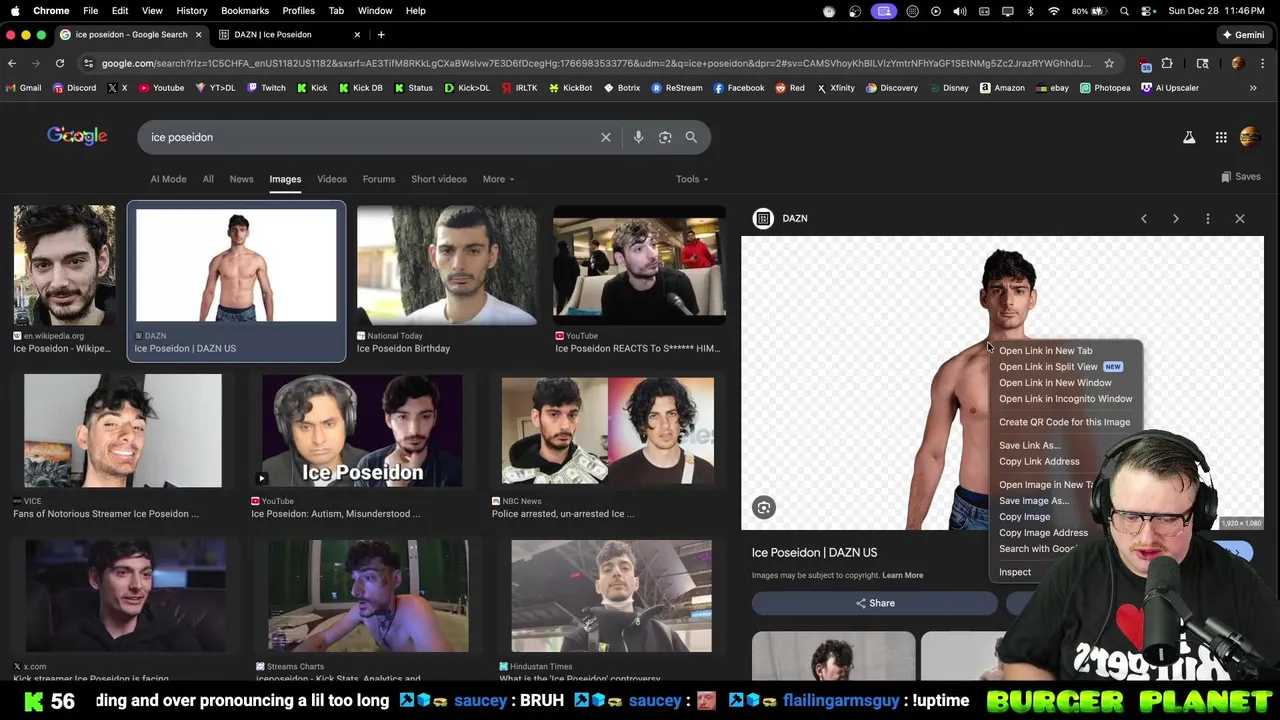
Task: Open the Google account avatar
Action: pos(1250,137)
